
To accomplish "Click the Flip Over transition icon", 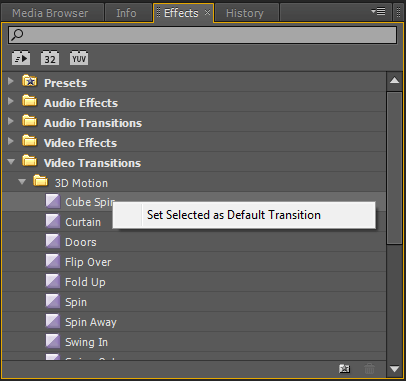I will [x=53, y=261].
